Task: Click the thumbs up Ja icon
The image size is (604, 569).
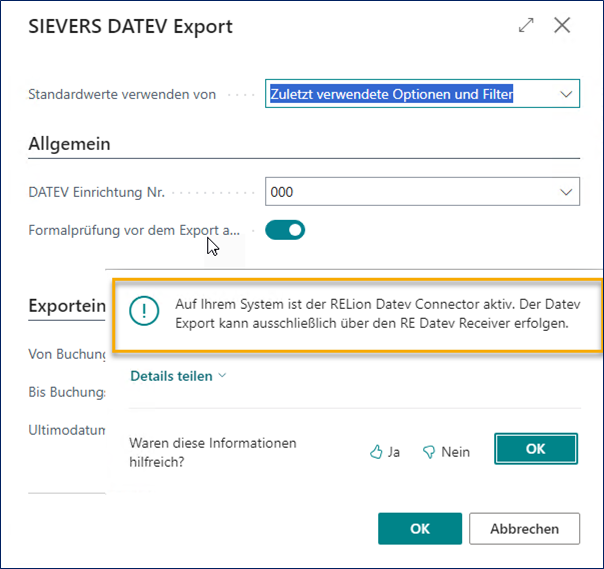Action: (x=377, y=452)
